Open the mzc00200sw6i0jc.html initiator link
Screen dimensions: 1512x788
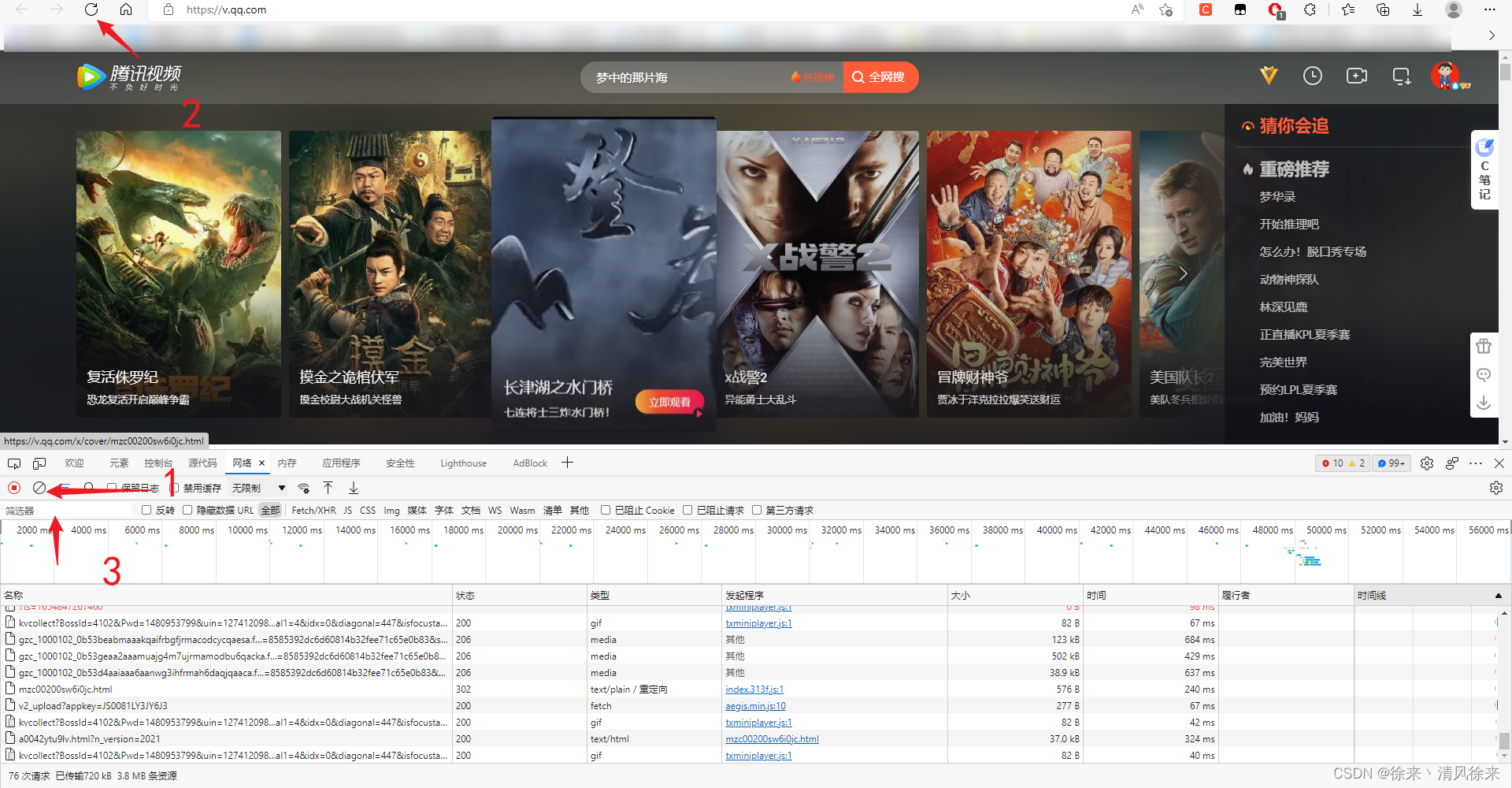tap(772, 739)
